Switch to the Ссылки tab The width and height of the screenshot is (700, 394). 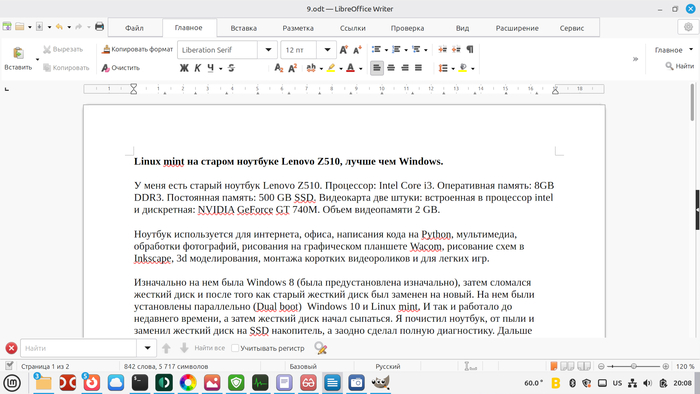[353, 28]
